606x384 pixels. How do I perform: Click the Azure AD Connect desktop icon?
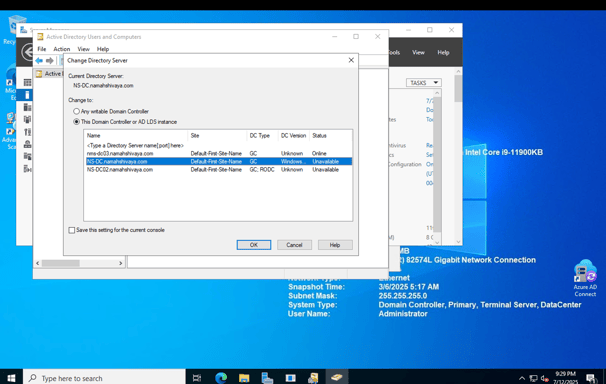(585, 278)
